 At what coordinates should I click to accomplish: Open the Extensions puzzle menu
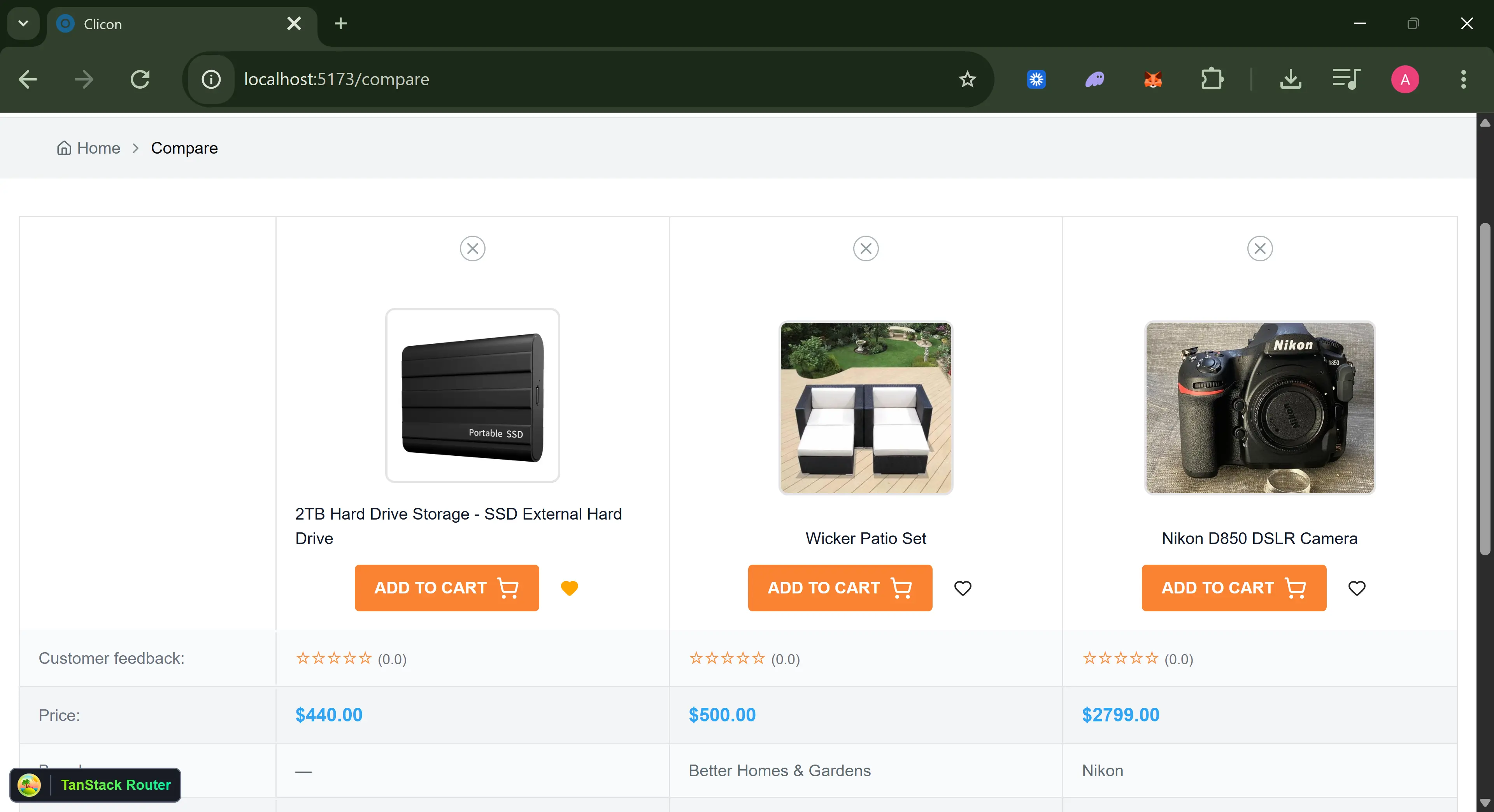[x=1212, y=79]
